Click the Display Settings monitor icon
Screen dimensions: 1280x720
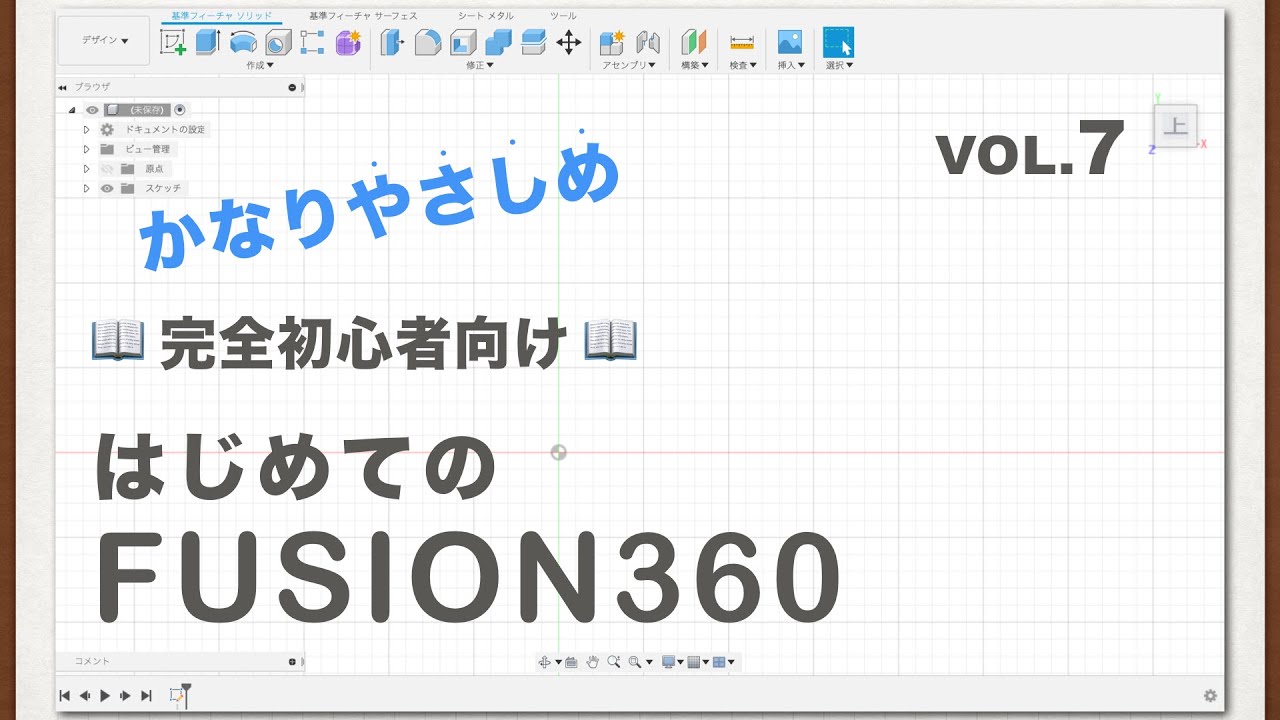(x=668, y=662)
